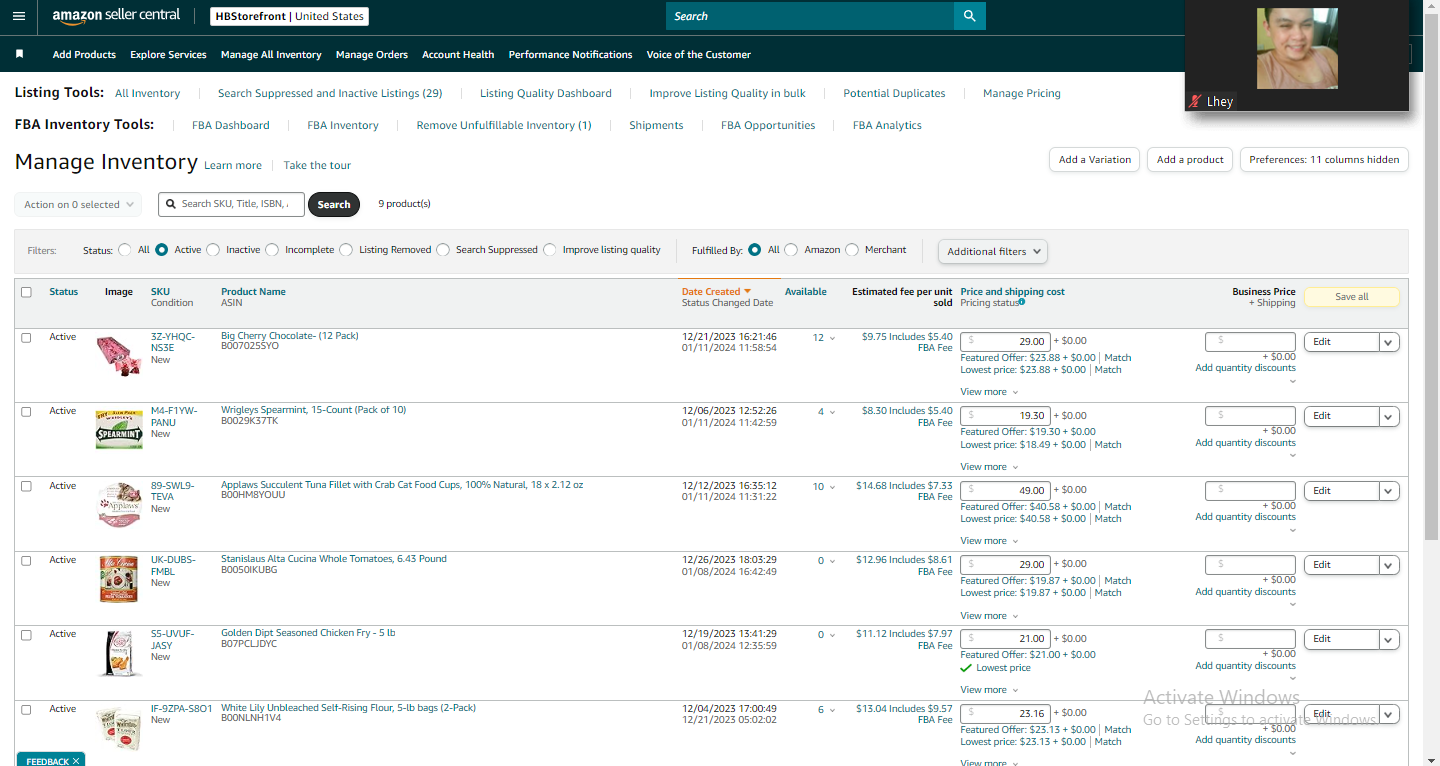Close the Feedback tab with its X
The width and height of the screenshot is (1440, 766).
[x=75, y=762]
